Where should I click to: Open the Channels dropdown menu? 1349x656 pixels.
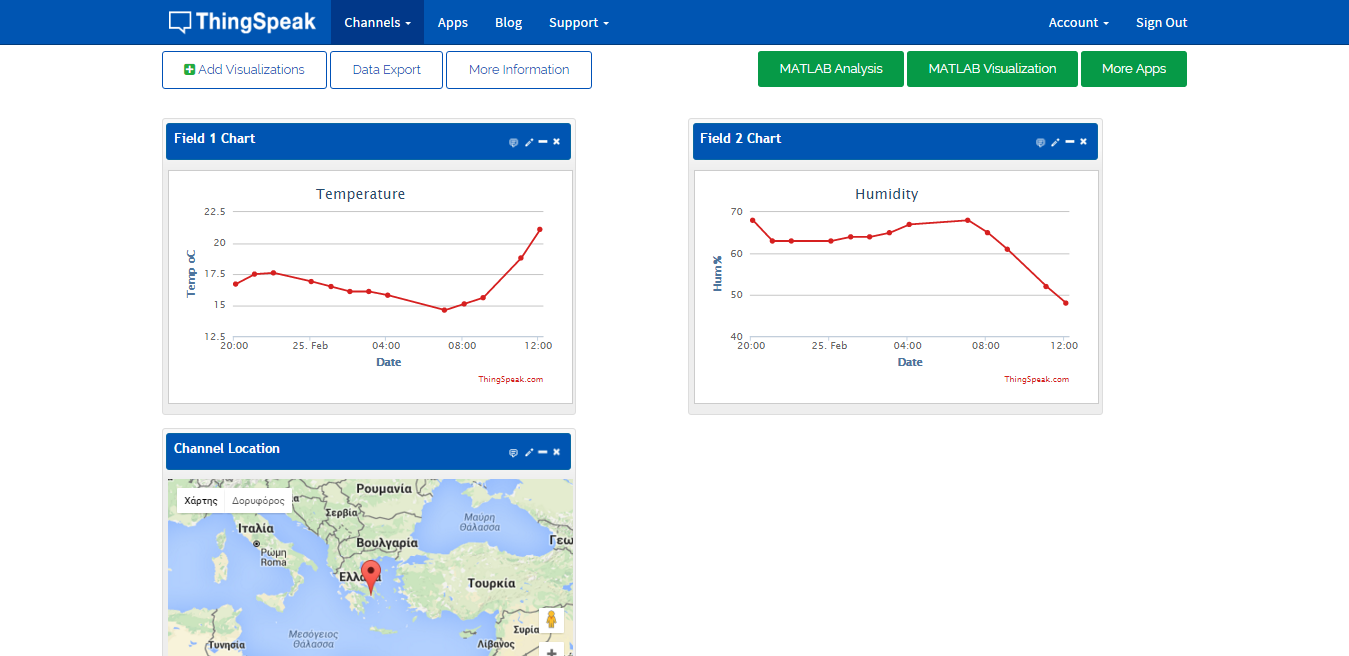377,22
